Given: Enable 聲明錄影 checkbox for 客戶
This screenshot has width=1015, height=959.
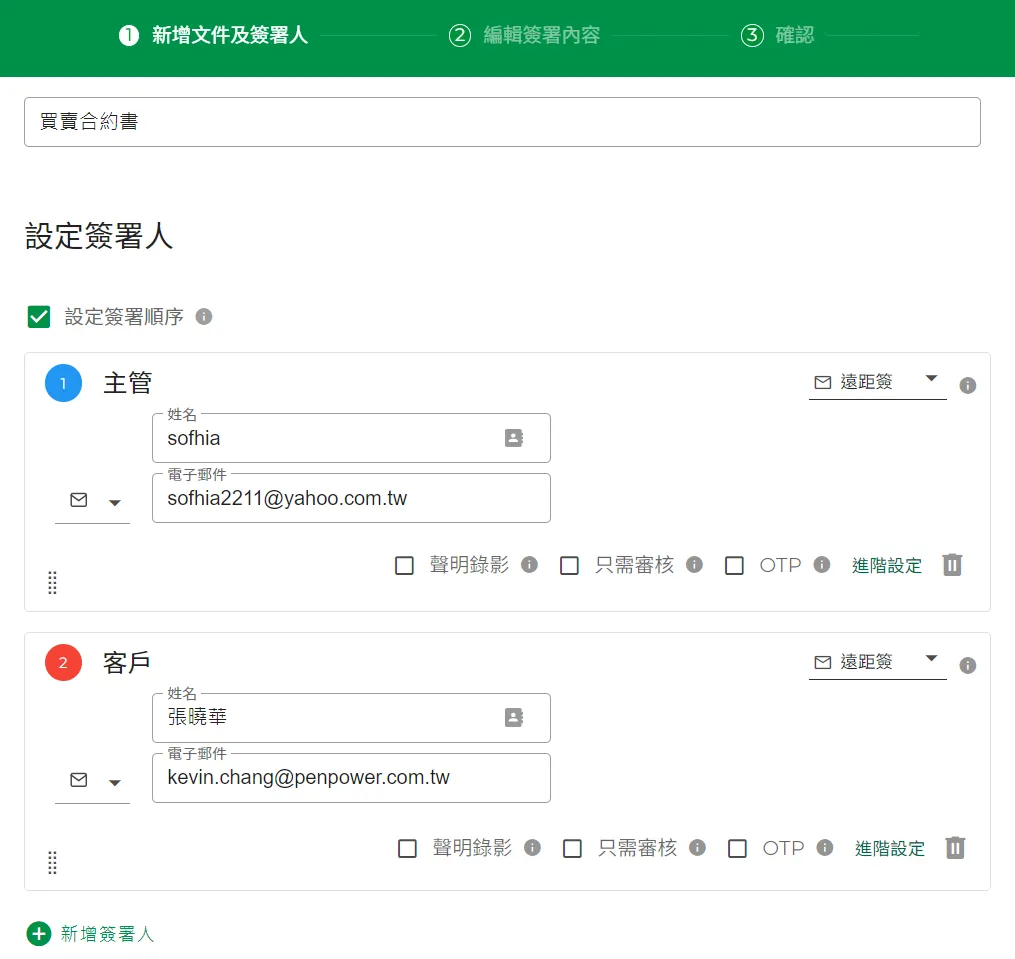Looking at the screenshot, I should pos(407,848).
